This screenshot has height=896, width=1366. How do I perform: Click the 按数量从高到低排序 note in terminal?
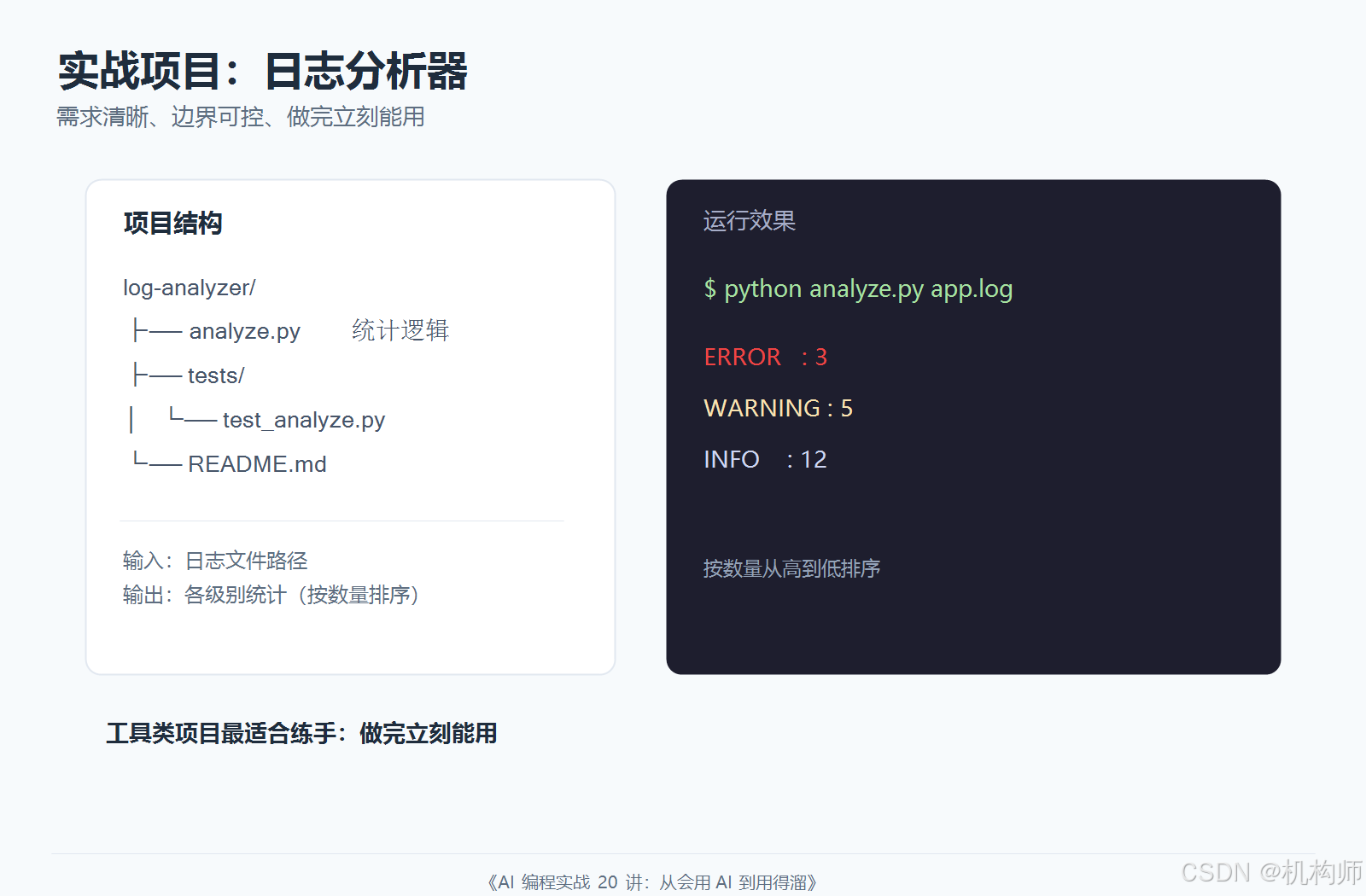(x=791, y=568)
